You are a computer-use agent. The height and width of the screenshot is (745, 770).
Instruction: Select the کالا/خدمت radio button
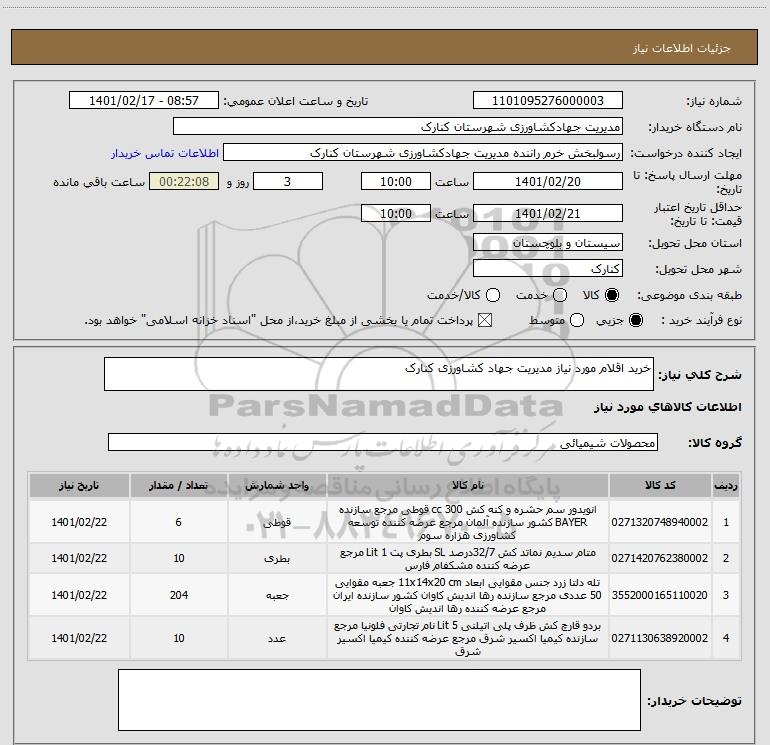tap(493, 295)
